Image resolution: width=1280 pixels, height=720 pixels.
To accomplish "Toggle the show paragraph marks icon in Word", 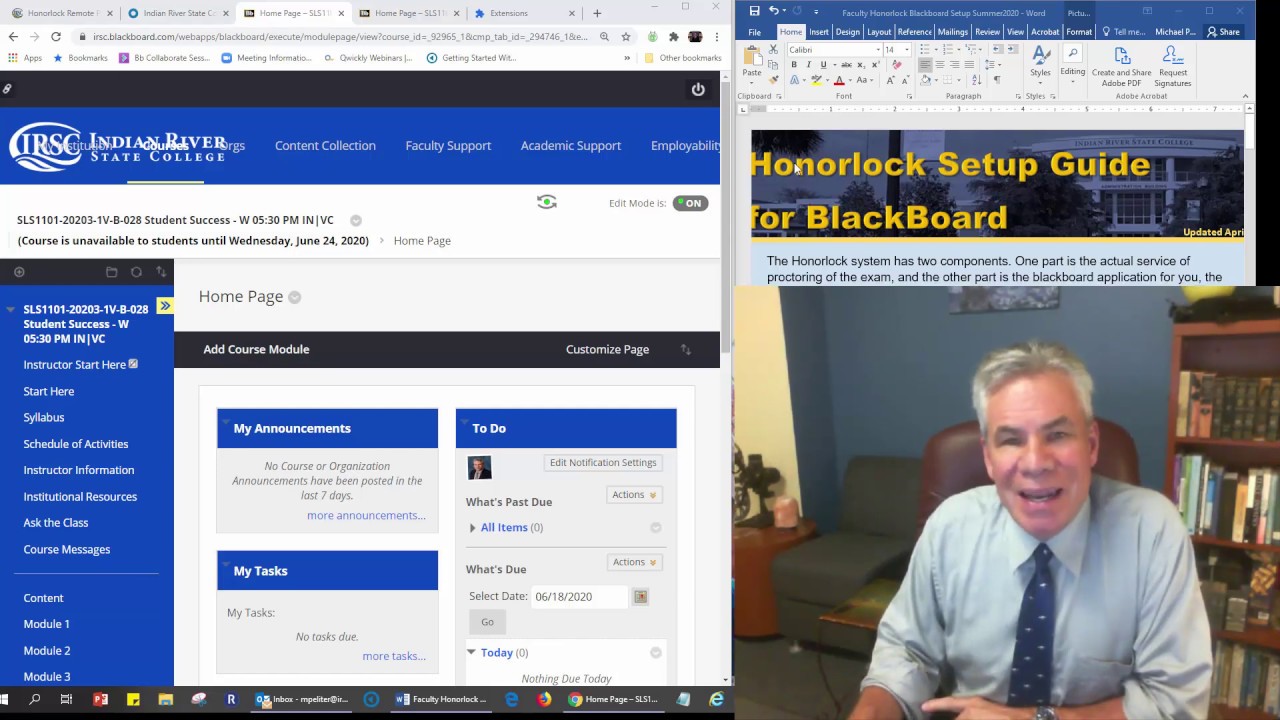I will point(996,80).
